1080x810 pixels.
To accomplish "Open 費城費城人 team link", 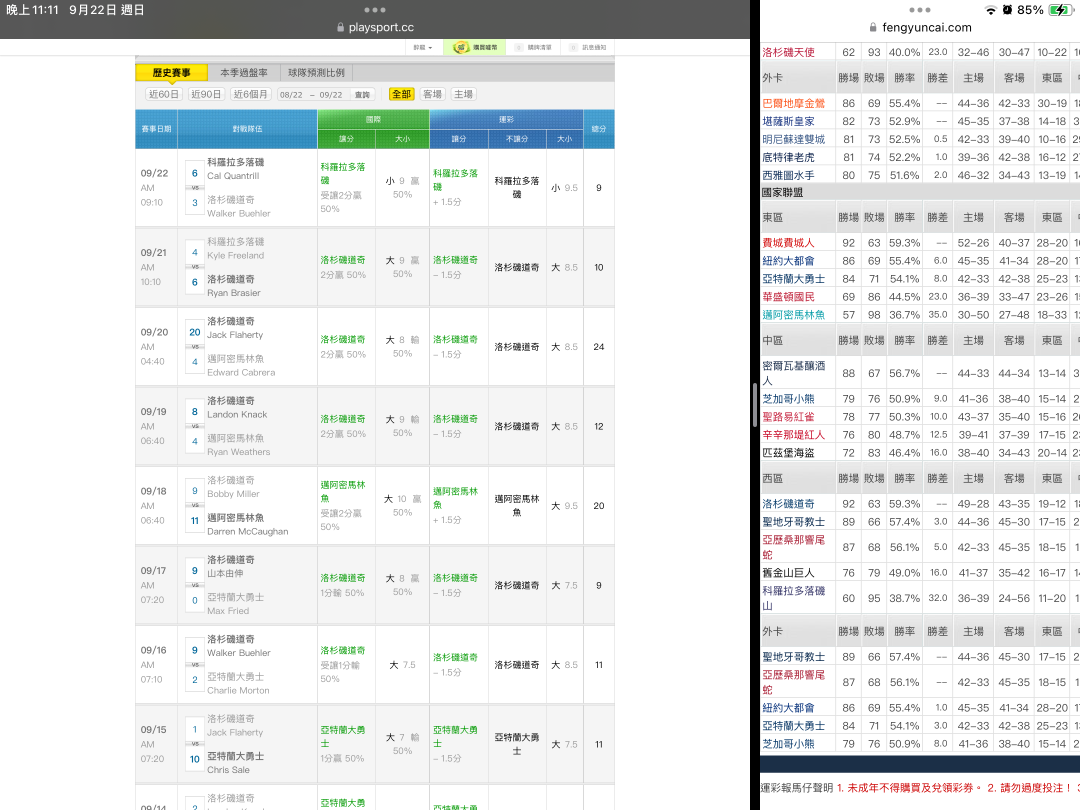I will point(788,242).
